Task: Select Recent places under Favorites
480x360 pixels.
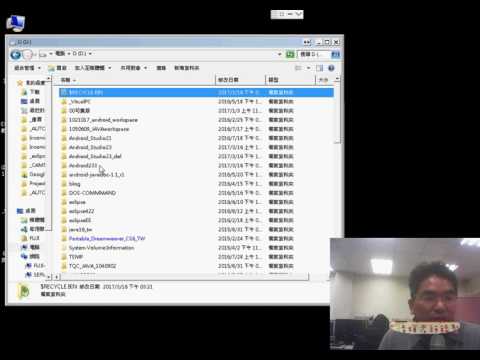Action: tap(37, 110)
